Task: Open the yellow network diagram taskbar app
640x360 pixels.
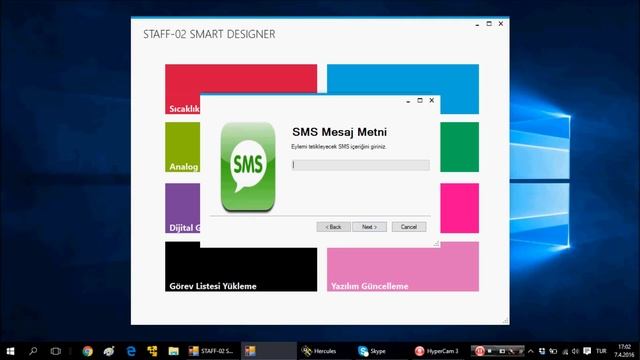Action: point(152,351)
